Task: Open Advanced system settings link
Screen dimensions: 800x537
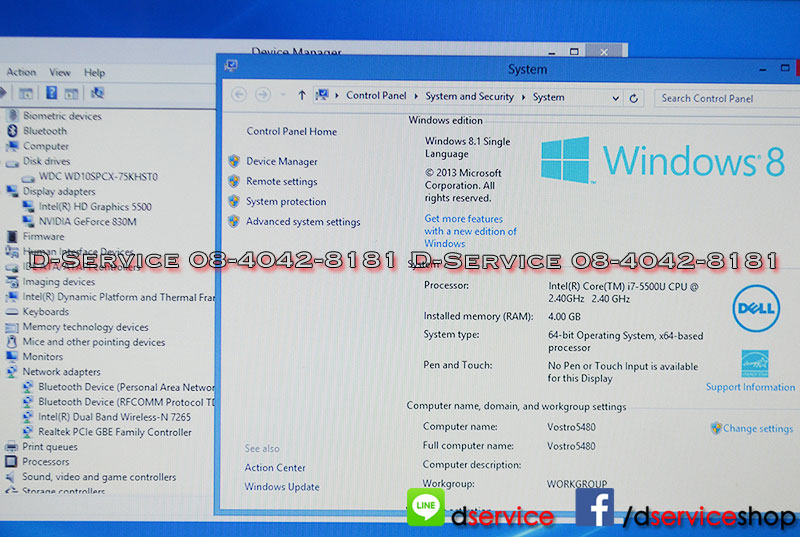Action: [x=303, y=222]
